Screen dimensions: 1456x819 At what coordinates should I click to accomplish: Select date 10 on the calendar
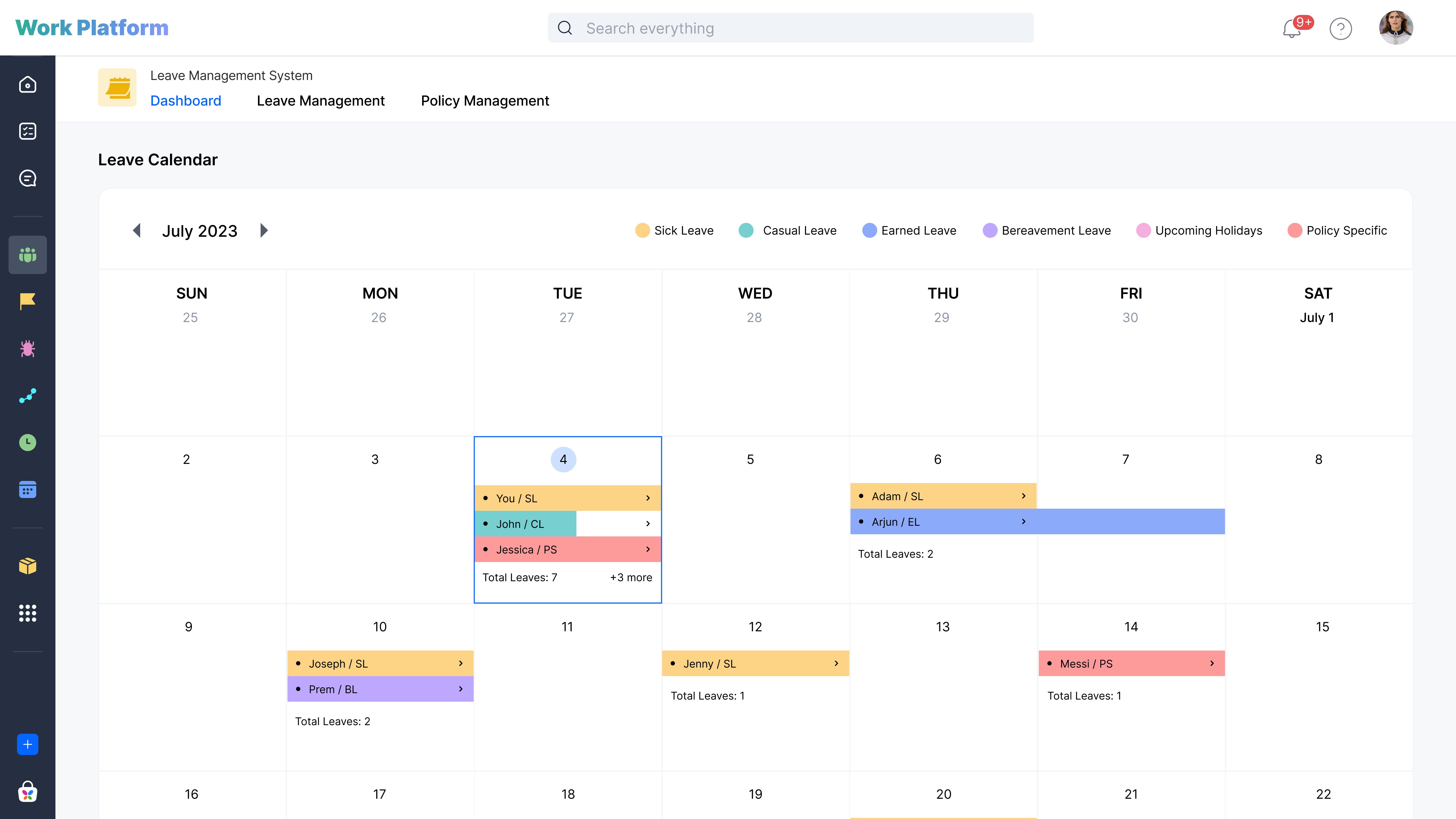coord(380,627)
